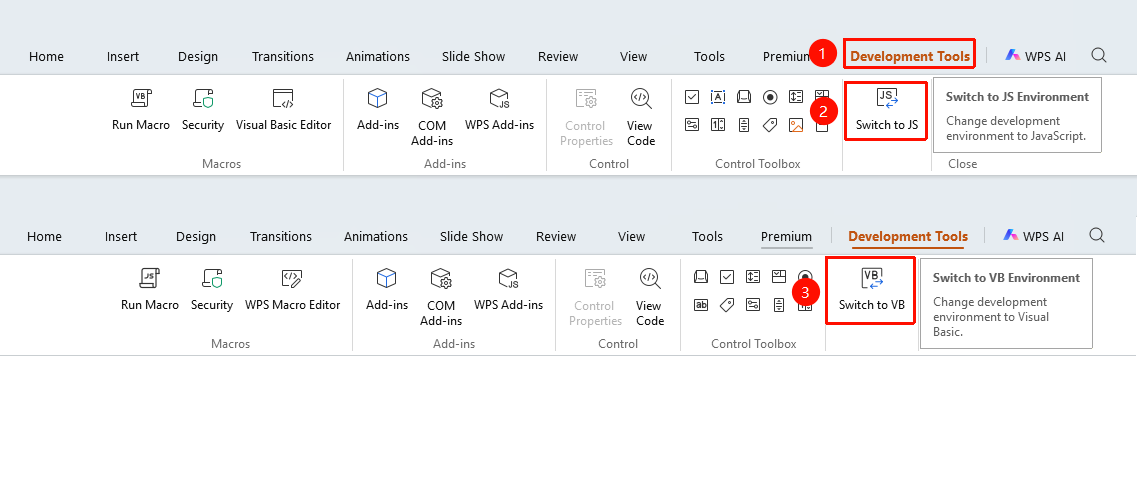The height and width of the screenshot is (483, 1137).
Task: Open Slide Show tab in upper ribbon
Action: (474, 56)
